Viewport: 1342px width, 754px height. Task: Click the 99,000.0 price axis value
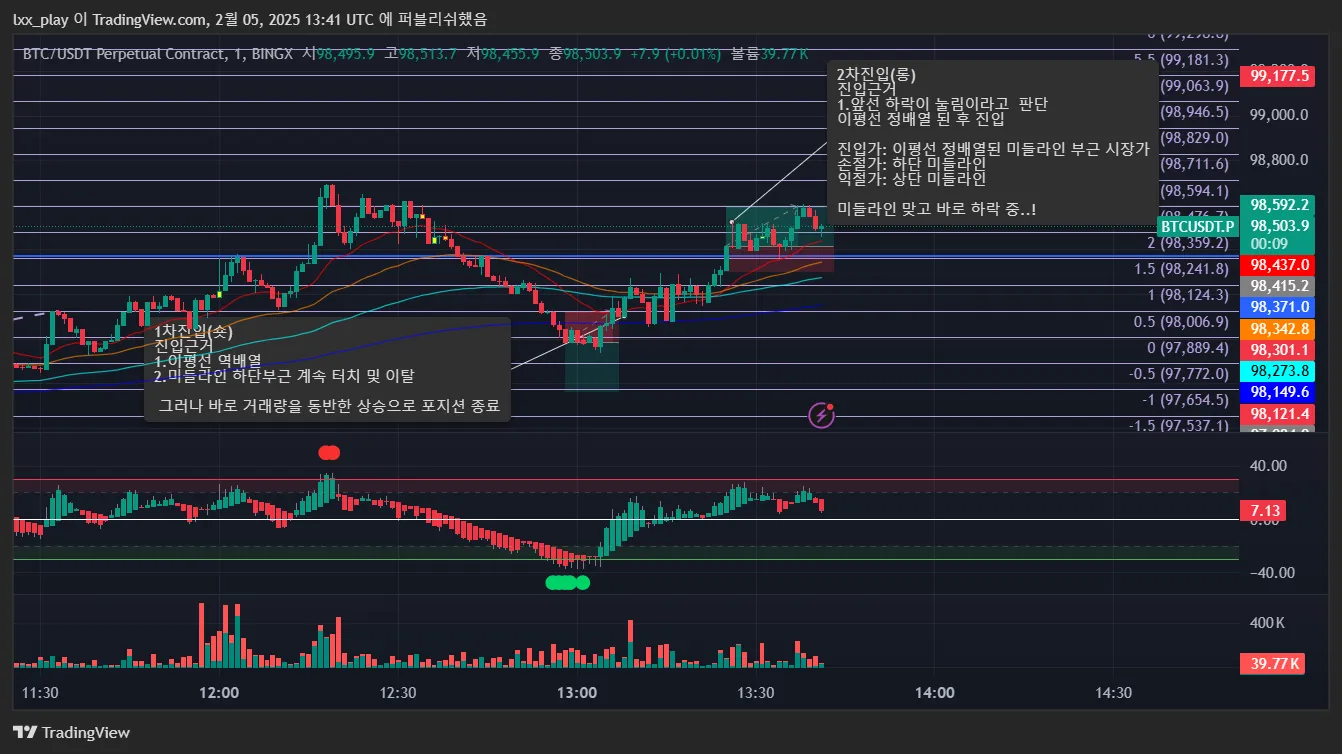click(x=1278, y=114)
